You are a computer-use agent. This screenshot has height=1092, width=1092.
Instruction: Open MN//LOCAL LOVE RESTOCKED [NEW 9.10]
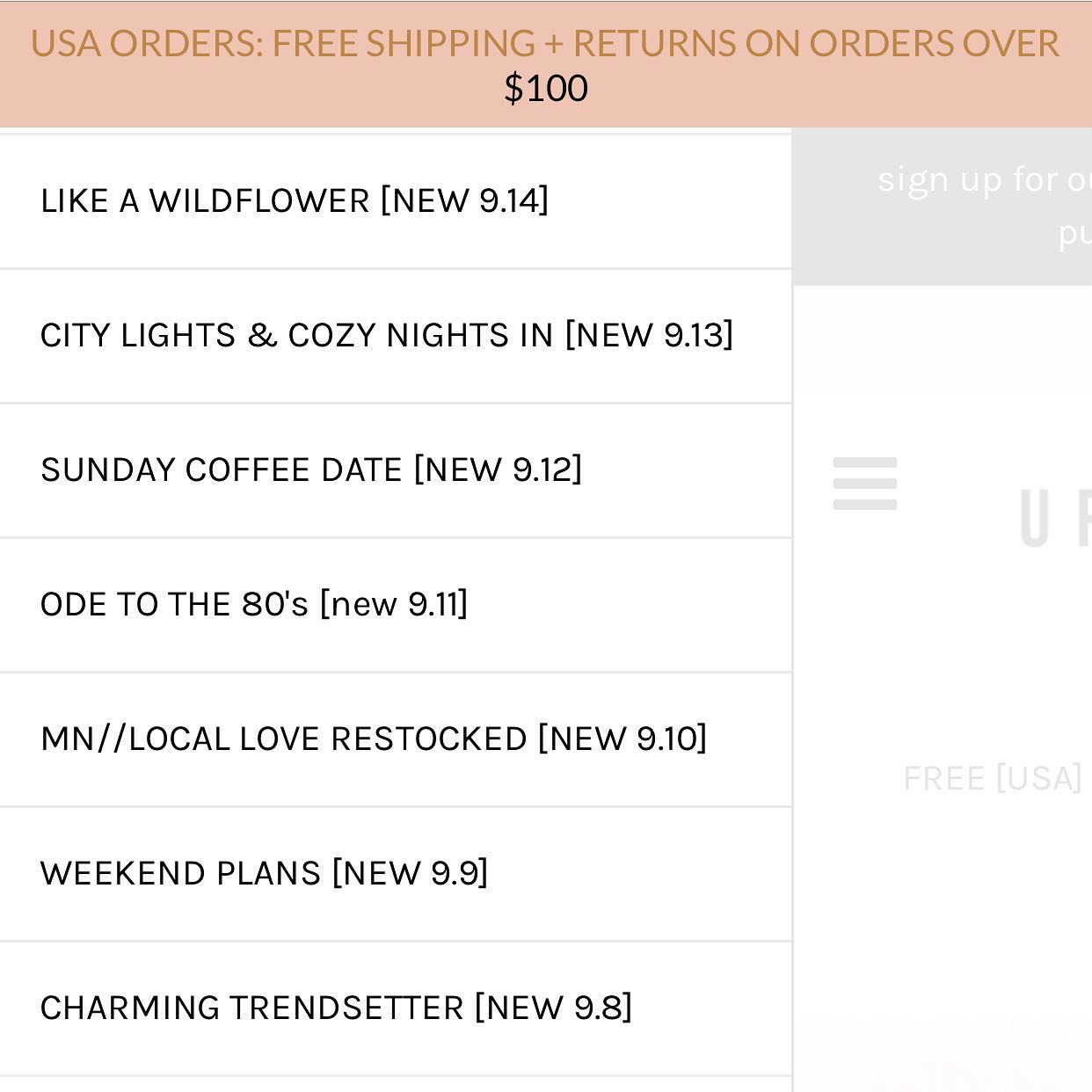374,739
